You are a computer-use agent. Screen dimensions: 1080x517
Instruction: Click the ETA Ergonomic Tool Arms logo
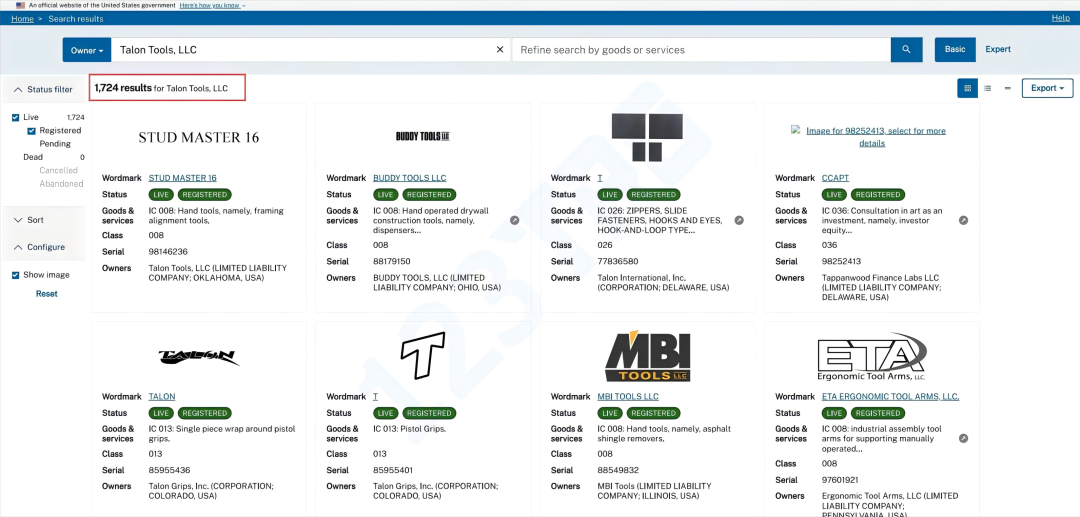(x=872, y=357)
